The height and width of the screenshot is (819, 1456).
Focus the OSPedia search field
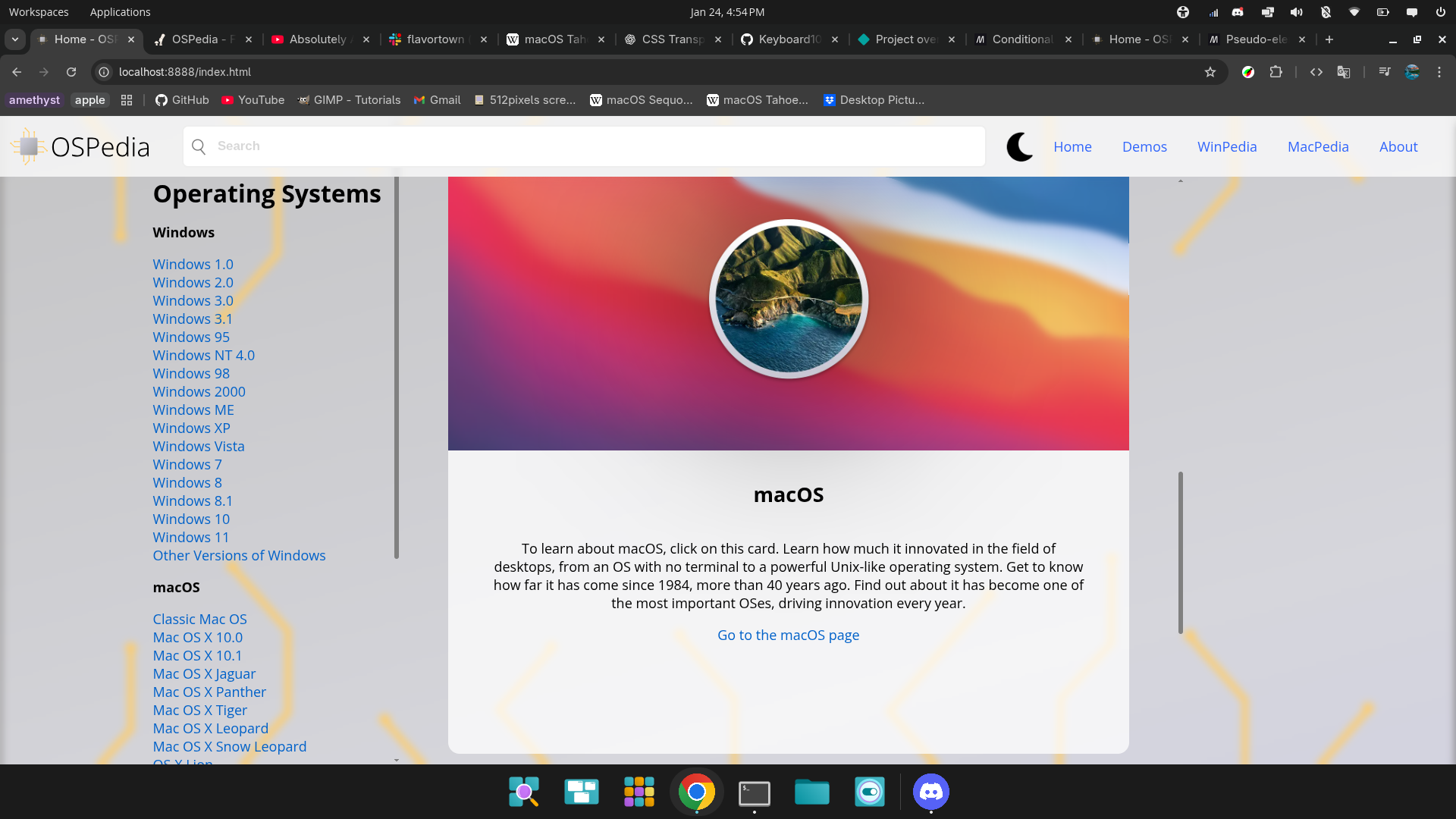click(x=584, y=146)
